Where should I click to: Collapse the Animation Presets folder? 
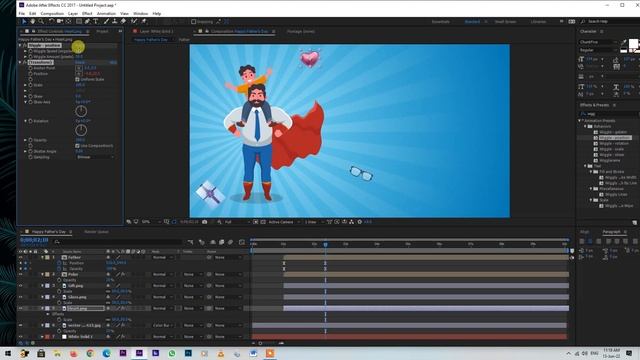(580, 121)
